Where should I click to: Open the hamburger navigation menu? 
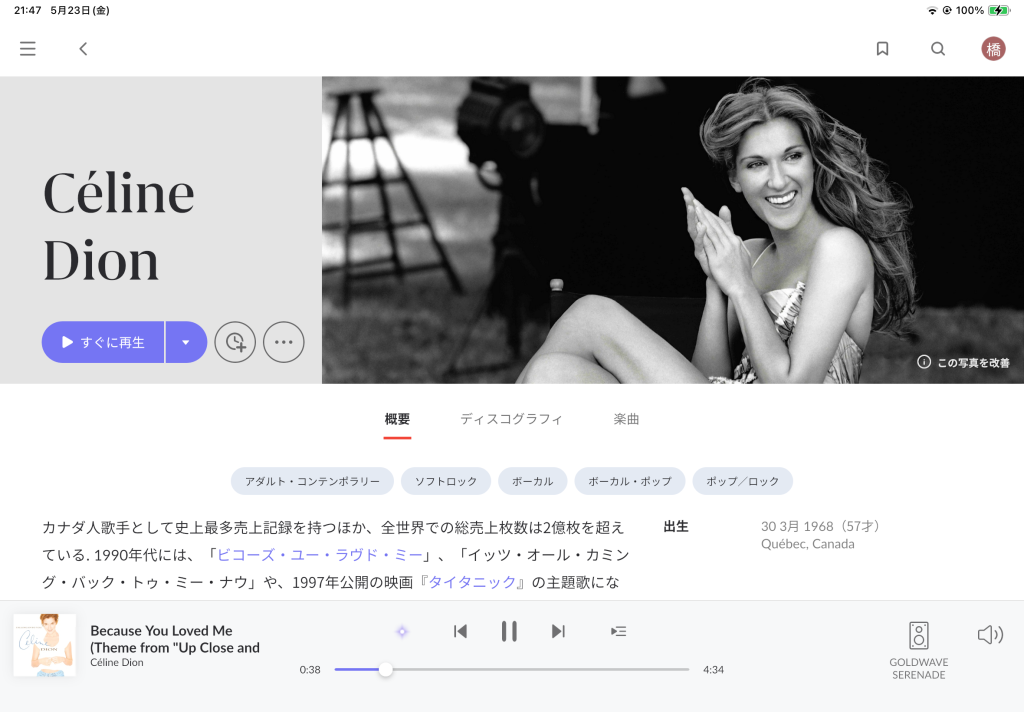click(27, 49)
